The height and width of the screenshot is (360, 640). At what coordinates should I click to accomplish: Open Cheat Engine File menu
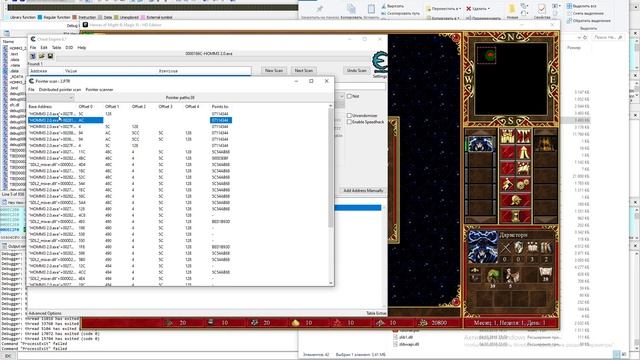tap(33, 48)
